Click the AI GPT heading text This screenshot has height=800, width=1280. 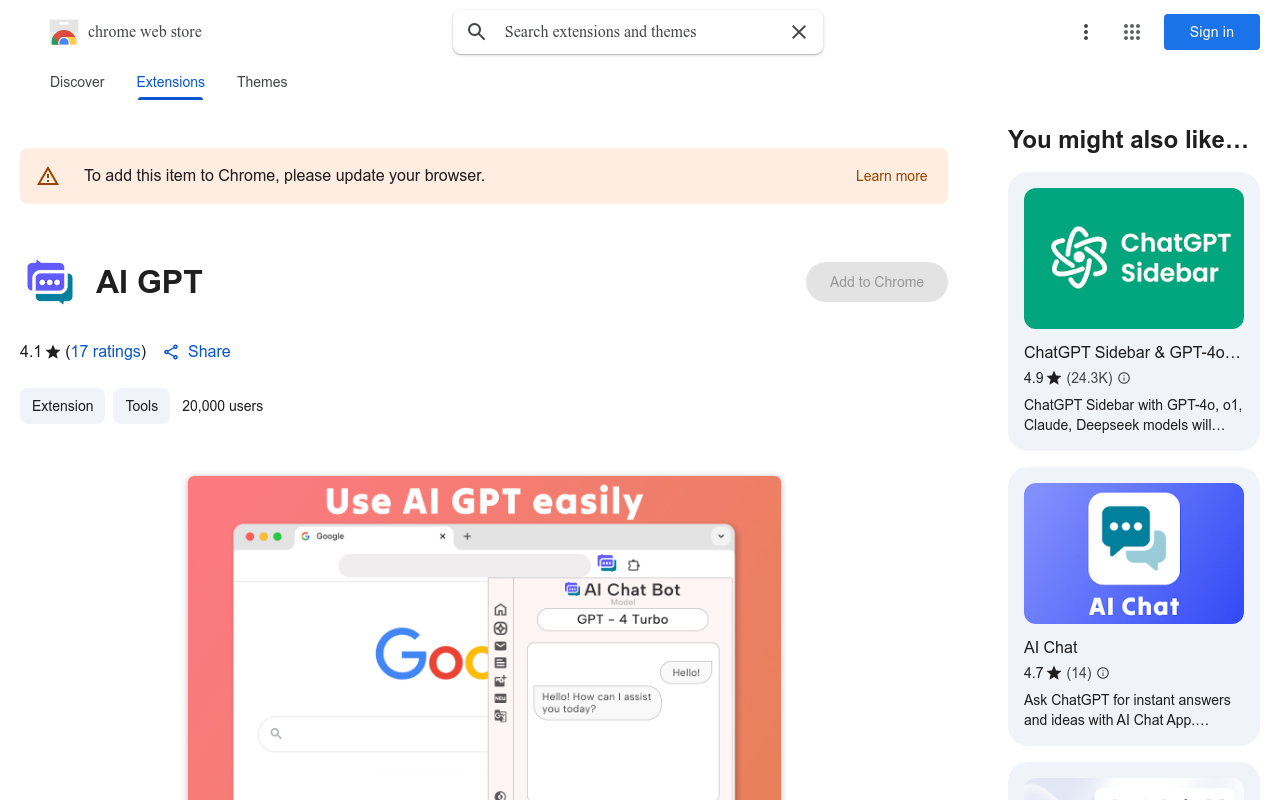point(149,282)
